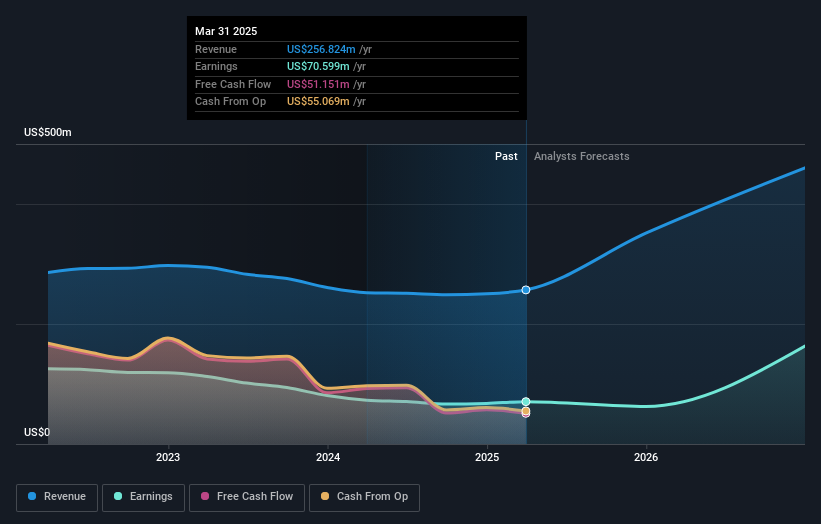Click the Cash From Op label in tooltip
Screen dimensions: 821x524
[x=230, y=102]
